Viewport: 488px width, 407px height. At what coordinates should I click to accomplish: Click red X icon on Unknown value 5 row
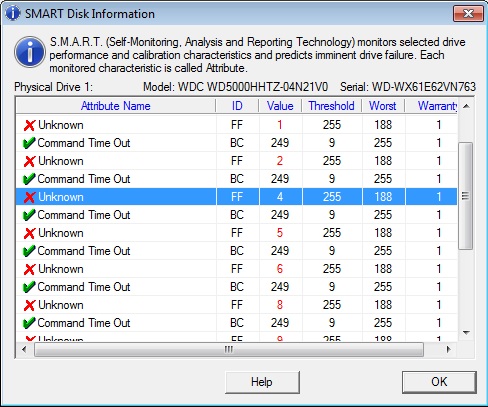29,233
